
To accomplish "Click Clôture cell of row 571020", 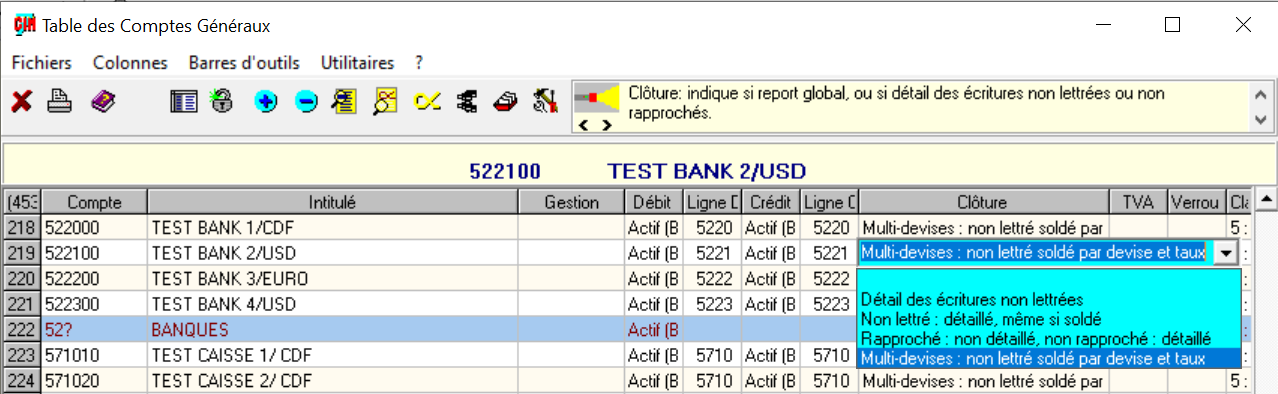I will pyautogui.click(x=983, y=380).
